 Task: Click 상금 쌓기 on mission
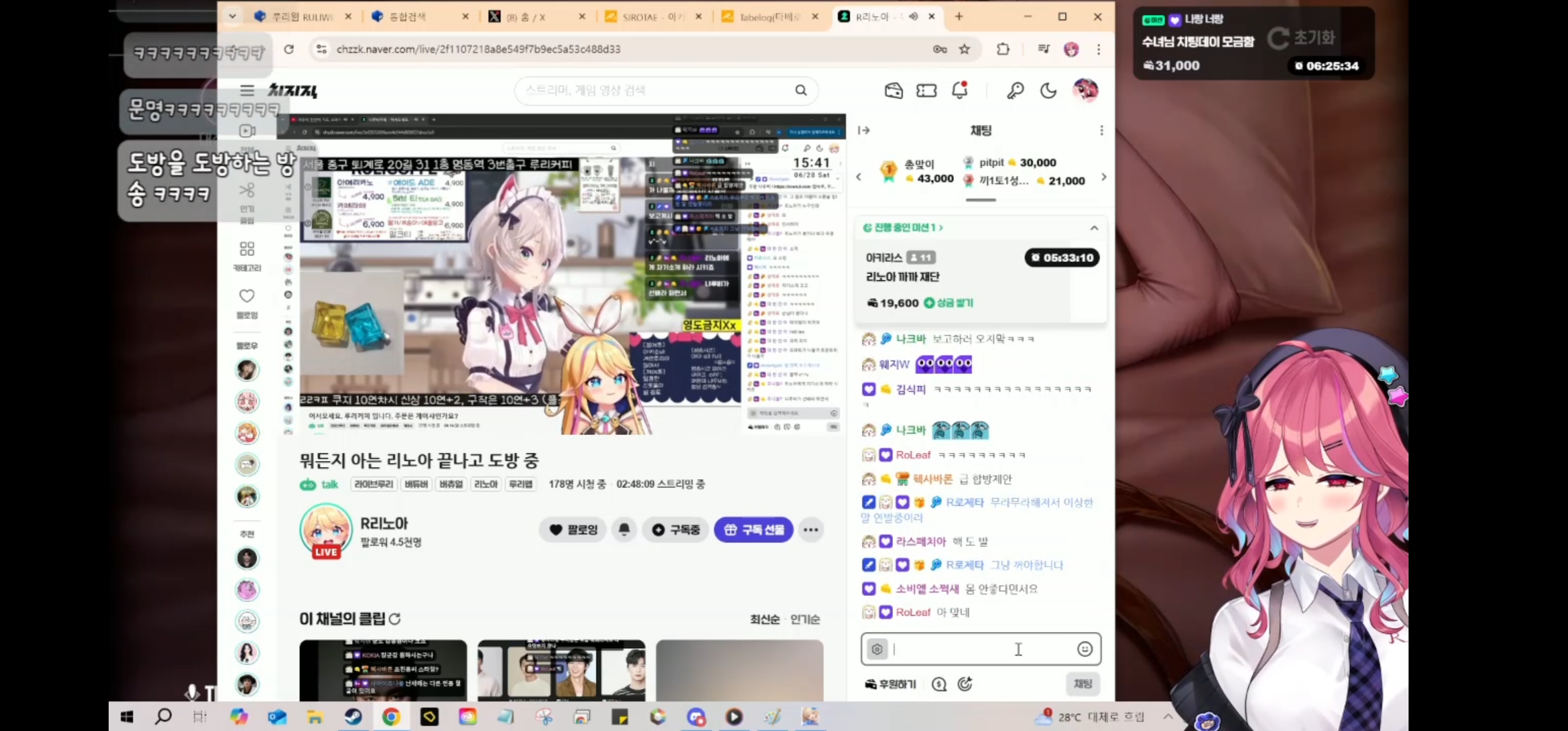click(x=949, y=303)
